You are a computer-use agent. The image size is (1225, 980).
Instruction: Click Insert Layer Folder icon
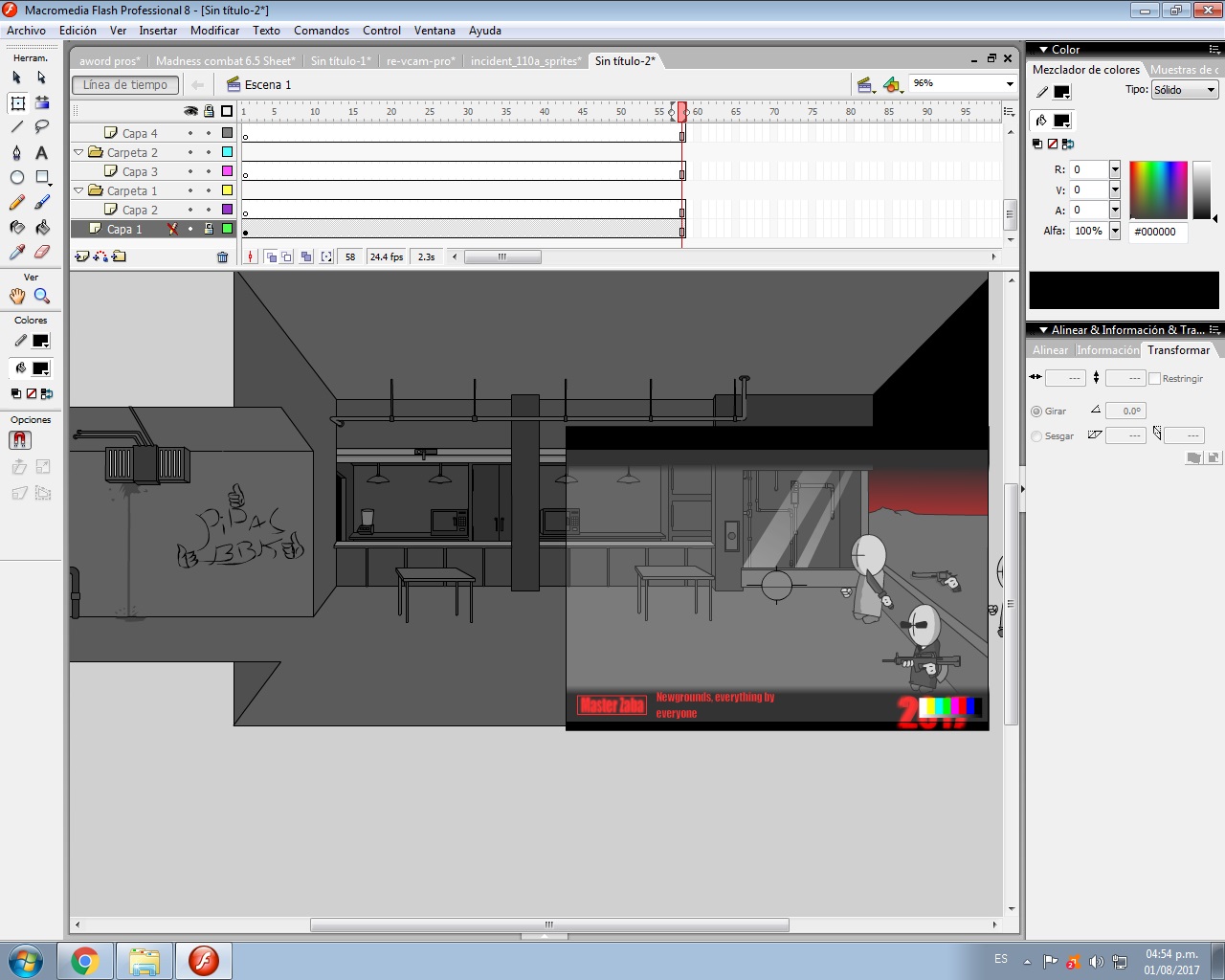[119, 256]
